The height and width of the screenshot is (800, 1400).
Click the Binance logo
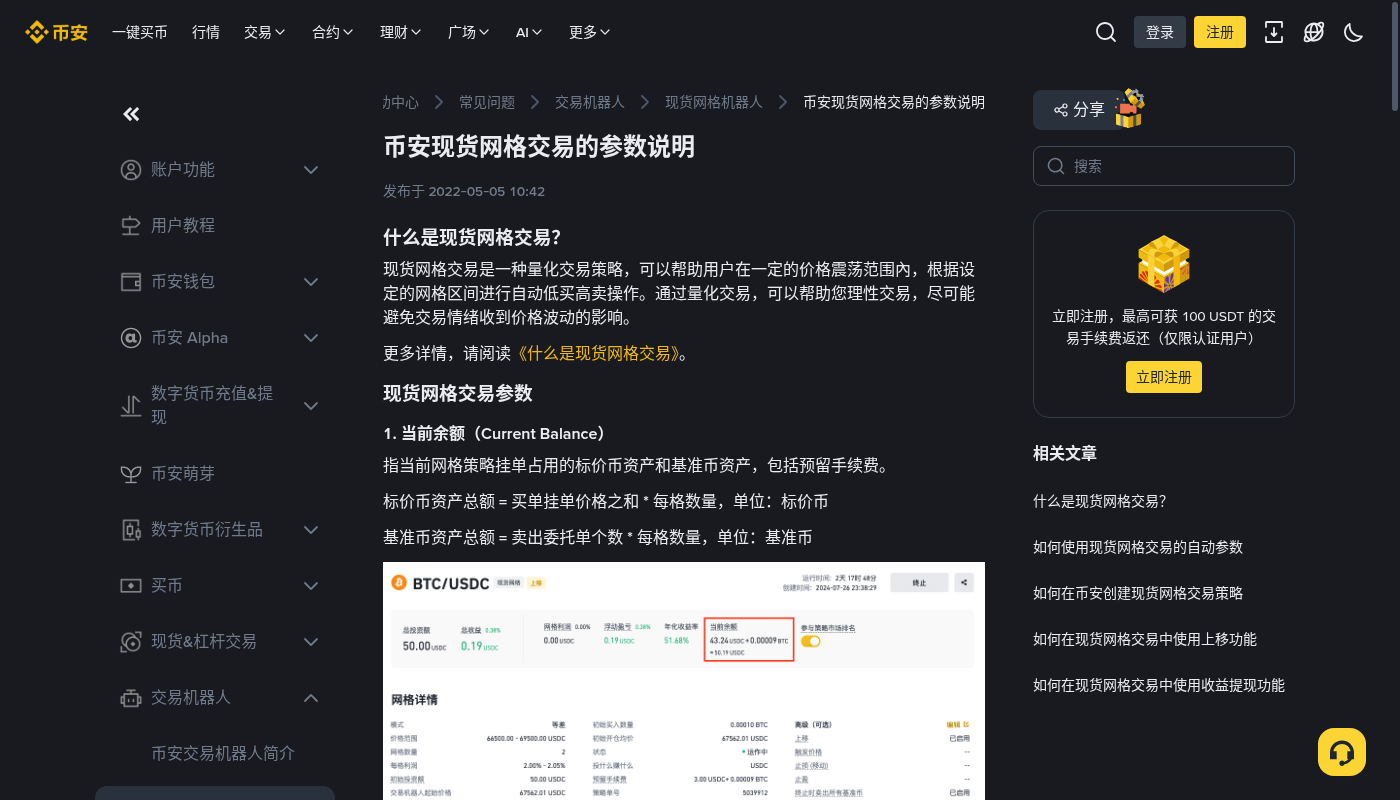56,32
